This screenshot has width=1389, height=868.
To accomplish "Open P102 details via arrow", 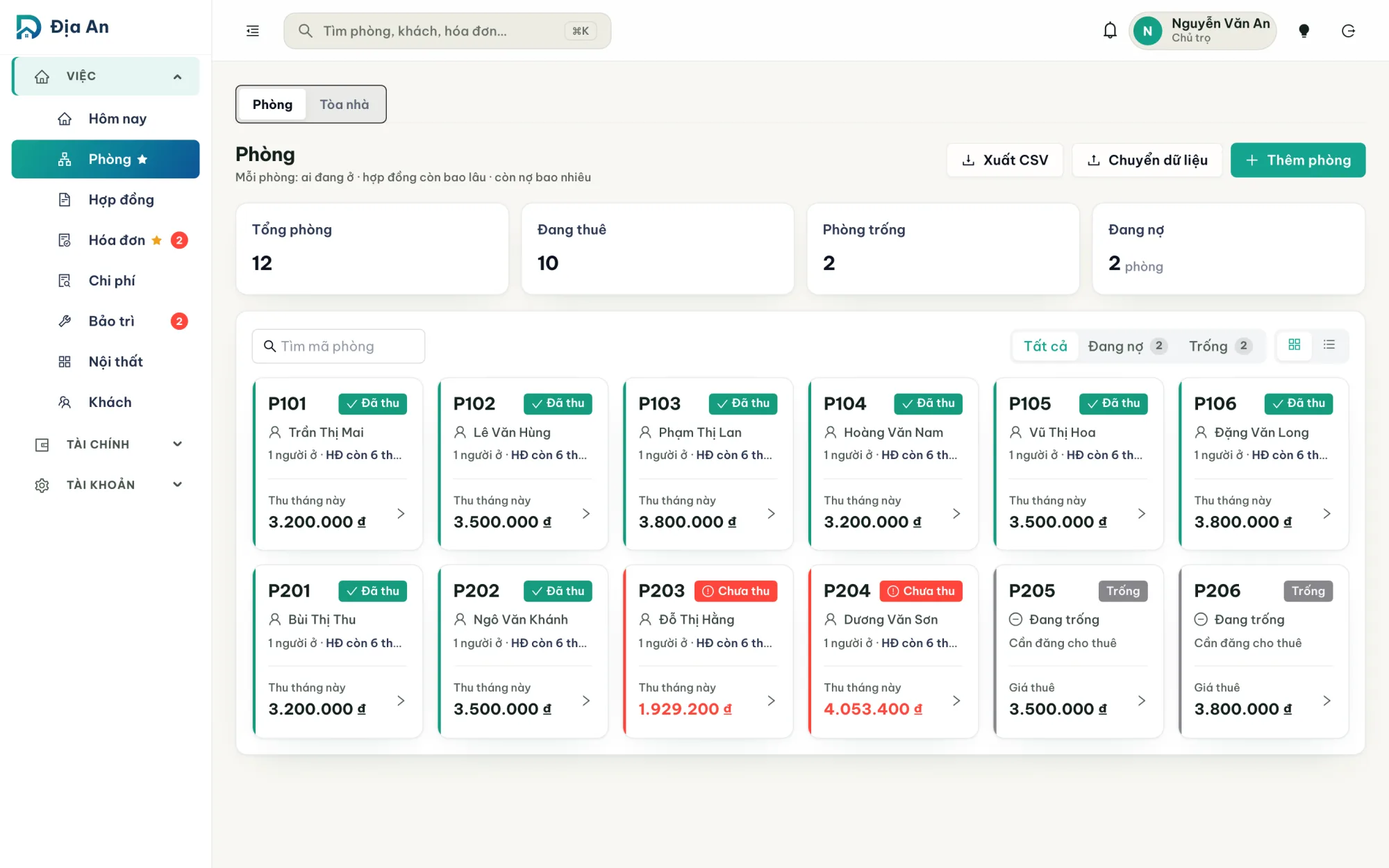I will pos(586,514).
